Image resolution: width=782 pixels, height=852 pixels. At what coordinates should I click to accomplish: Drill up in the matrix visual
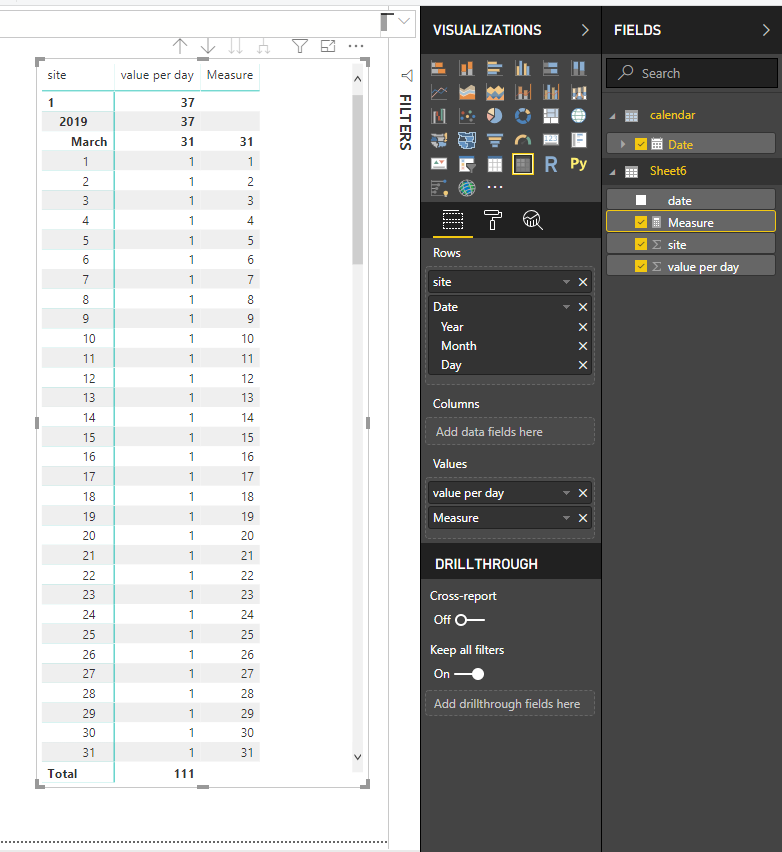tap(180, 46)
